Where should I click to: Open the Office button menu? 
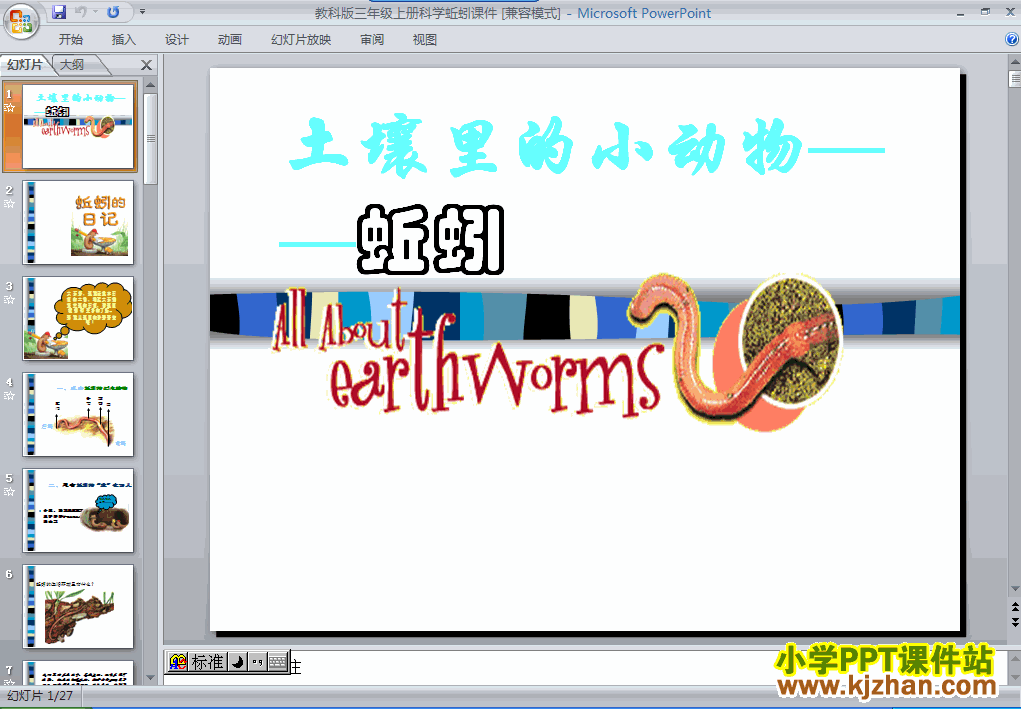(x=21, y=21)
